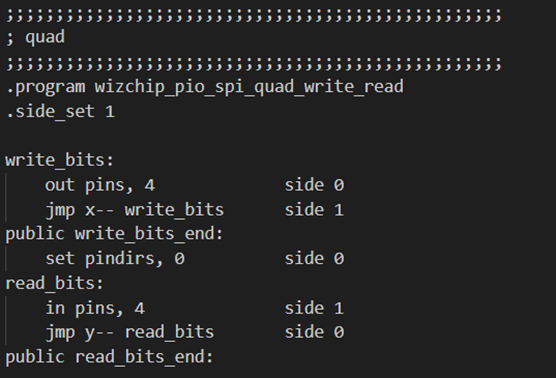Place cursor on '.program wizchip_pio_spi_quad_write_read' line
The height and width of the screenshot is (378, 556).
205,87
